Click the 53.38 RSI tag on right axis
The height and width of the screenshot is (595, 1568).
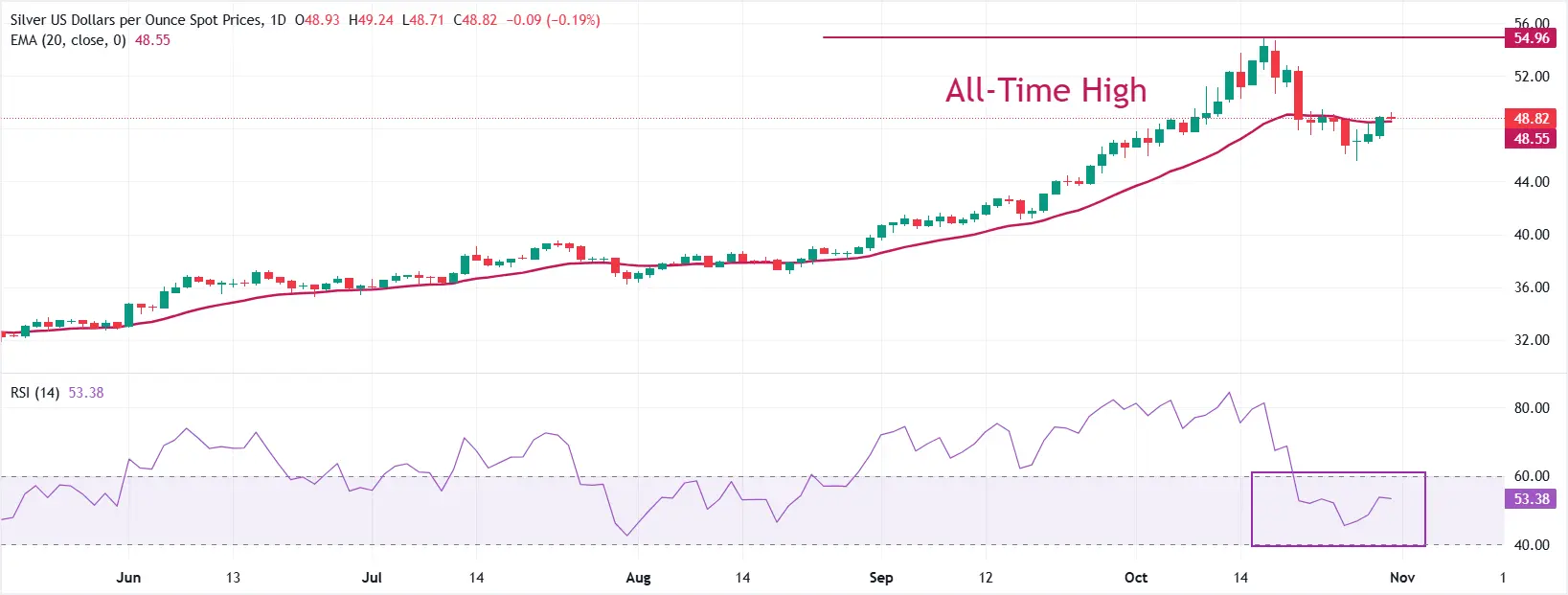[1531, 499]
